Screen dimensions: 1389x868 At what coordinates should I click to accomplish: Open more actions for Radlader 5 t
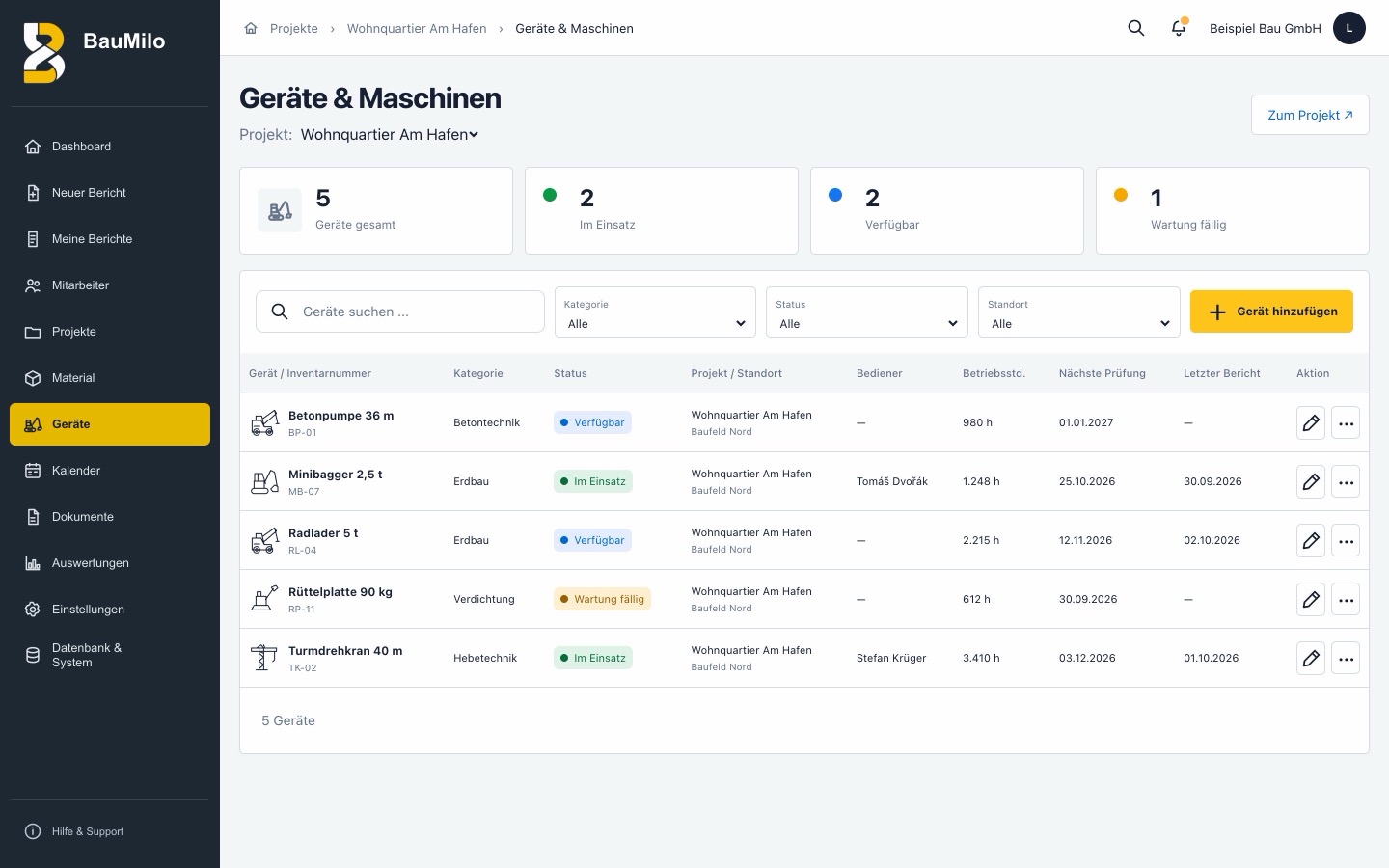tap(1346, 540)
